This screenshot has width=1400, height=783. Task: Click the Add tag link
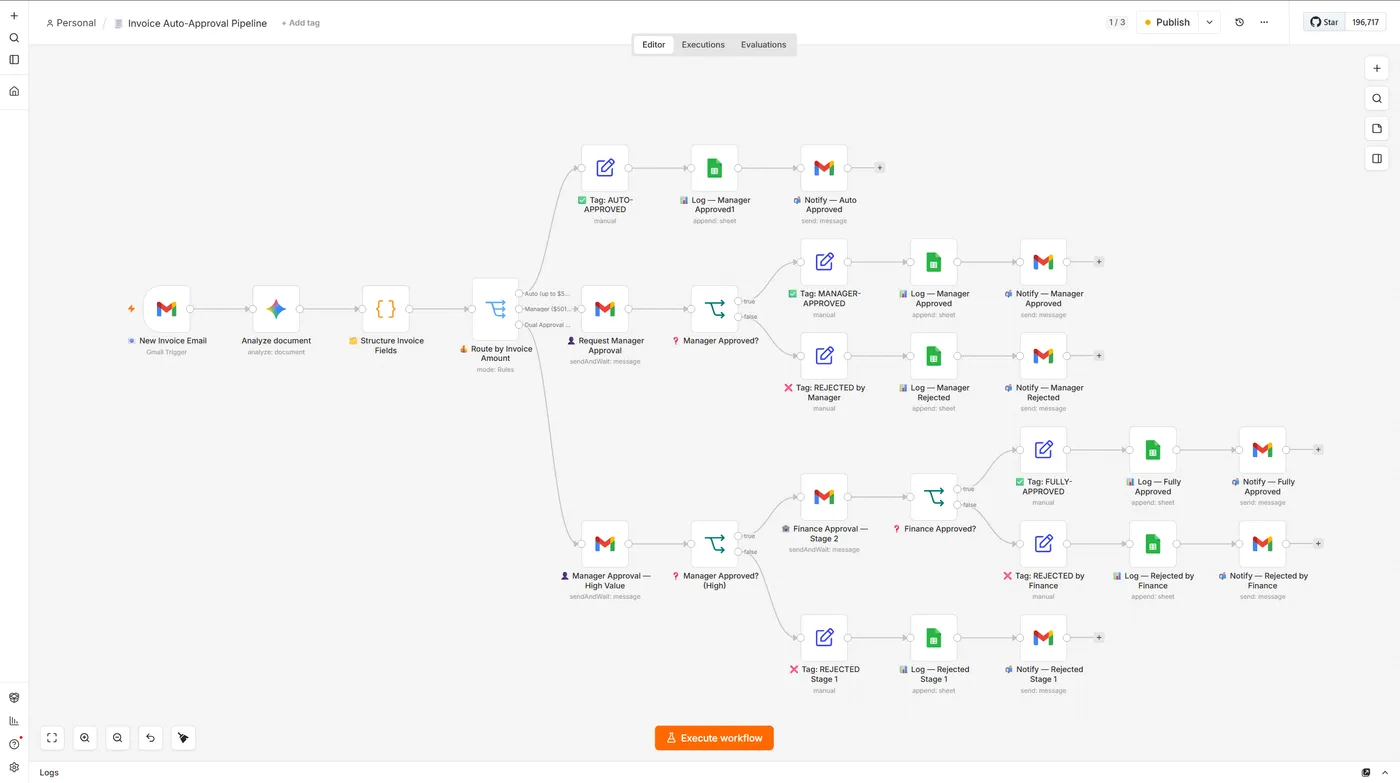pos(301,23)
